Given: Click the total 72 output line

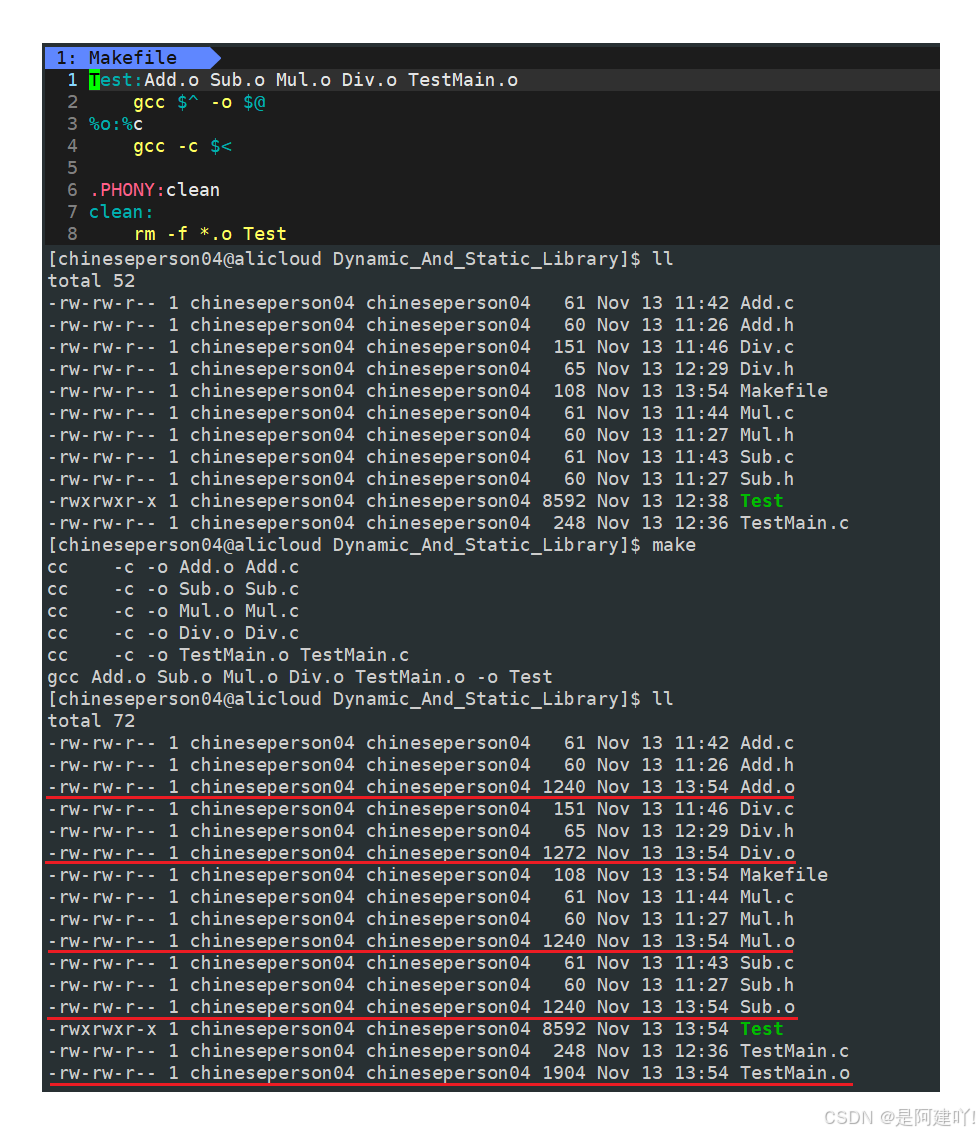Looking at the screenshot, I should 91,721.
